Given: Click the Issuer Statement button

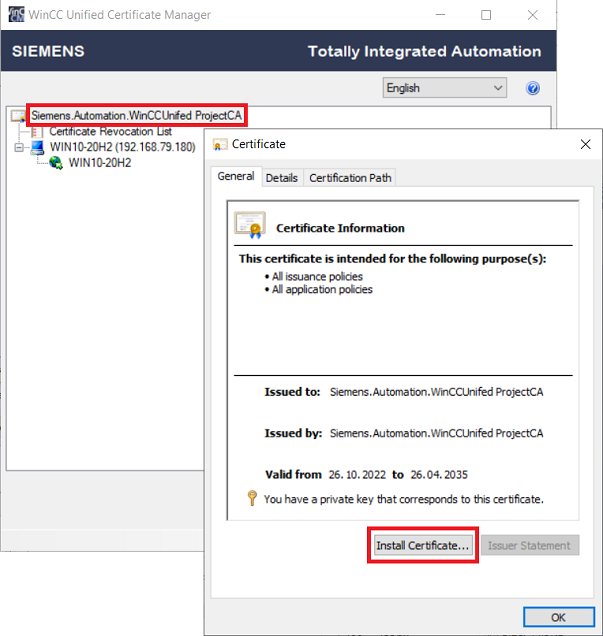Looking at the screenshot, I should (529, 545).
